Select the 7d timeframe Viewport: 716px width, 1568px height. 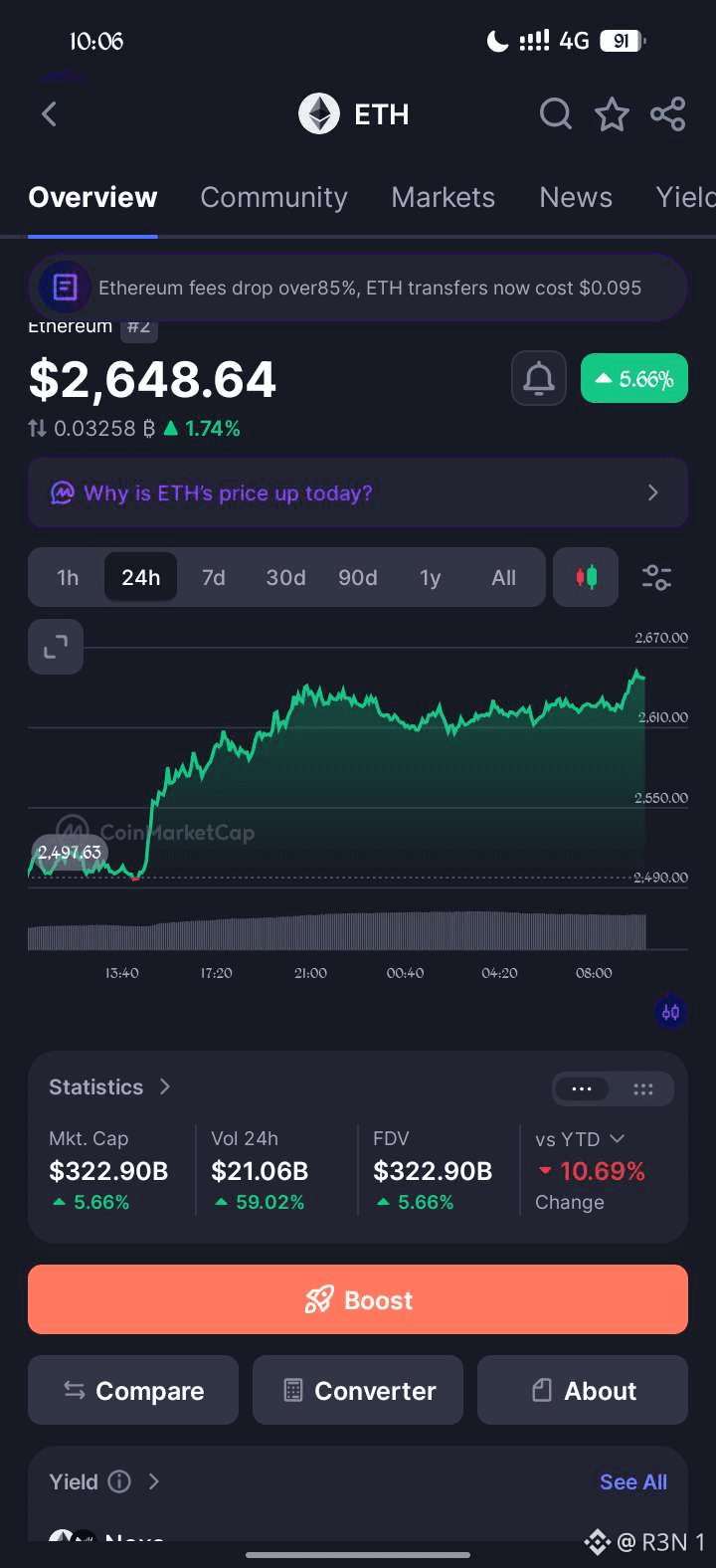click(213, 577)
